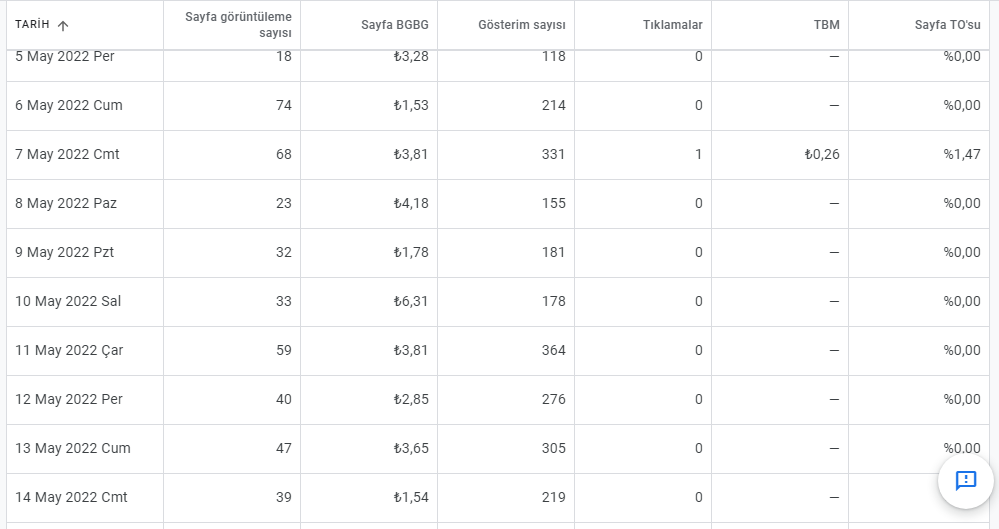Sort by Sayfa görüntüleme sayısı column
The image size is (999, 529).
pyautogui.click(x=238, y=25)
